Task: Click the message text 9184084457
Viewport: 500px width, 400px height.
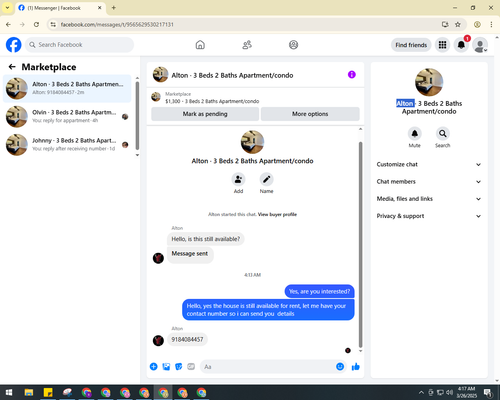Action: click(x=187, y=339)
